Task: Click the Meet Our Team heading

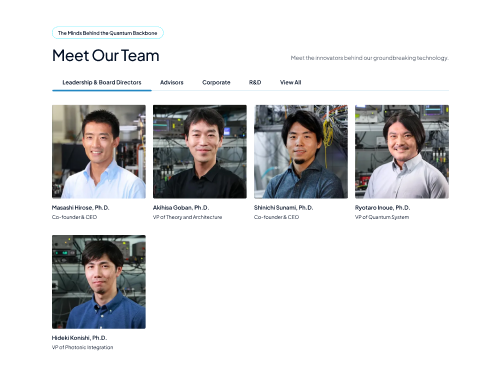Action: [x=106, y=55]
